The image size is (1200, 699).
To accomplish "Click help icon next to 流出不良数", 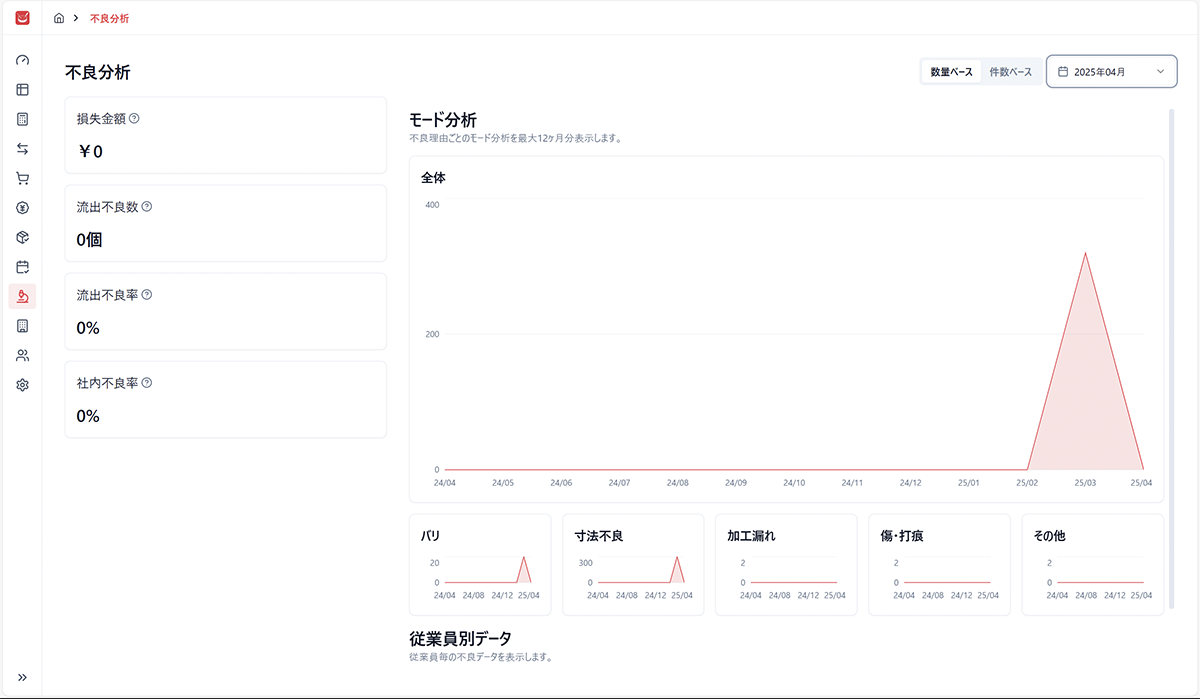I will point(146,206).
